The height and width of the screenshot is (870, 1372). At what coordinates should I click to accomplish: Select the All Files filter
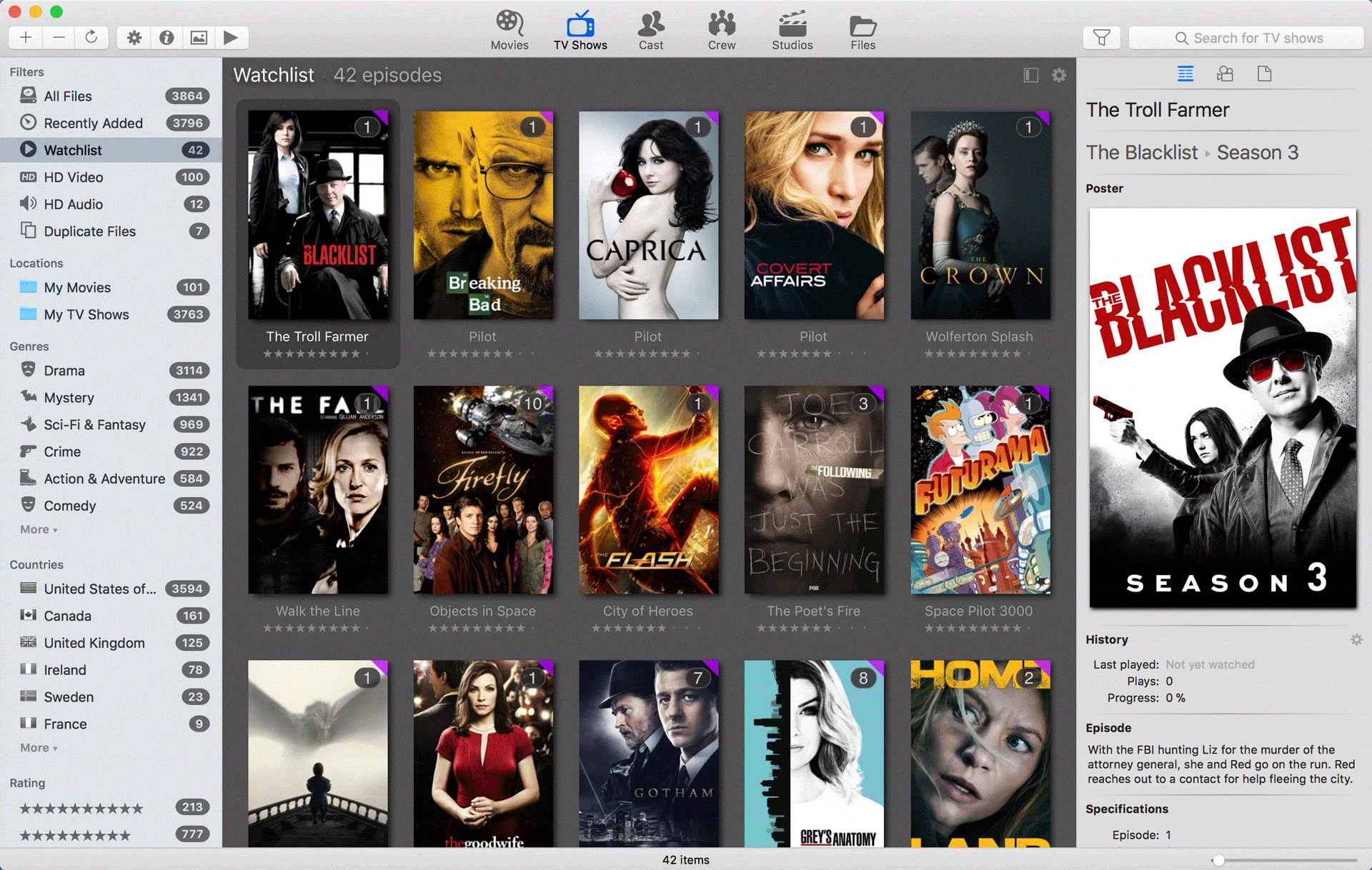point(111,96)
